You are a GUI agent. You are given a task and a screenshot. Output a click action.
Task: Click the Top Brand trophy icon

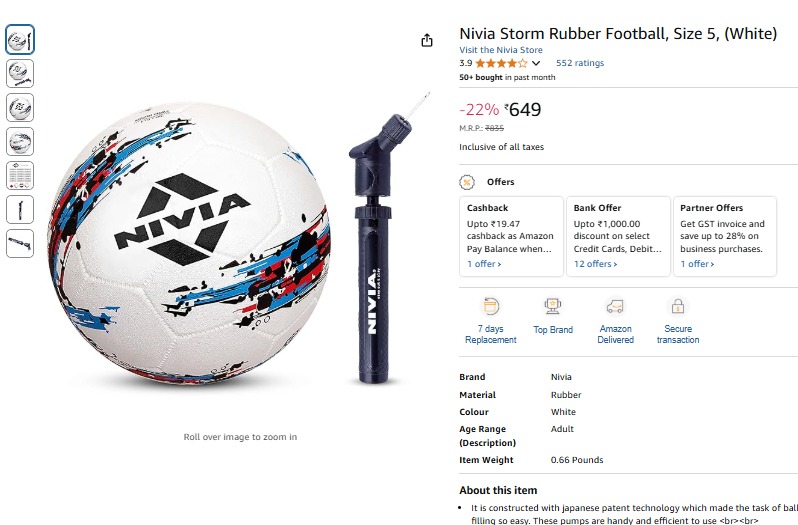553,306
